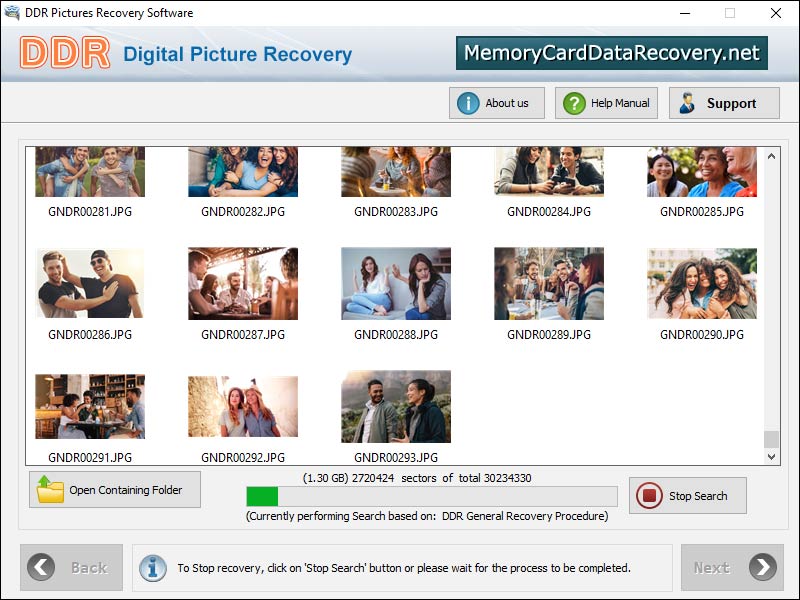Screen dimensions: 800x600
Task: Click the red stop icon for Stop Search
Action: click(649, 495)
